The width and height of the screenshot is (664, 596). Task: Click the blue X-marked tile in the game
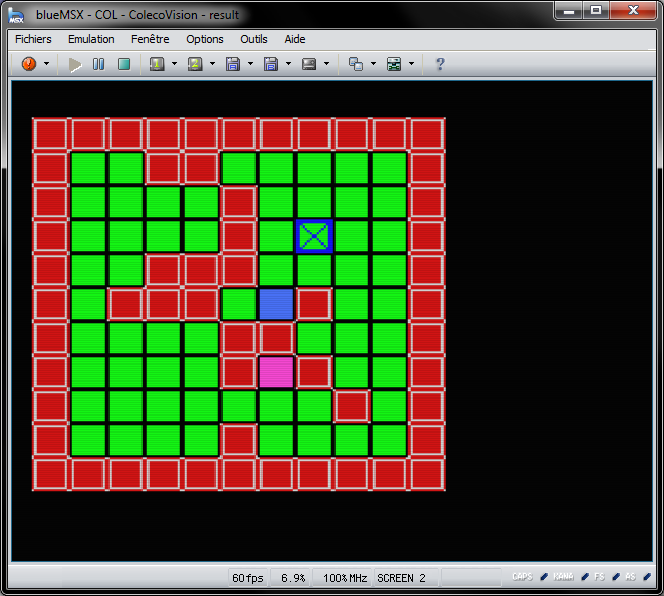click(314, 236)
